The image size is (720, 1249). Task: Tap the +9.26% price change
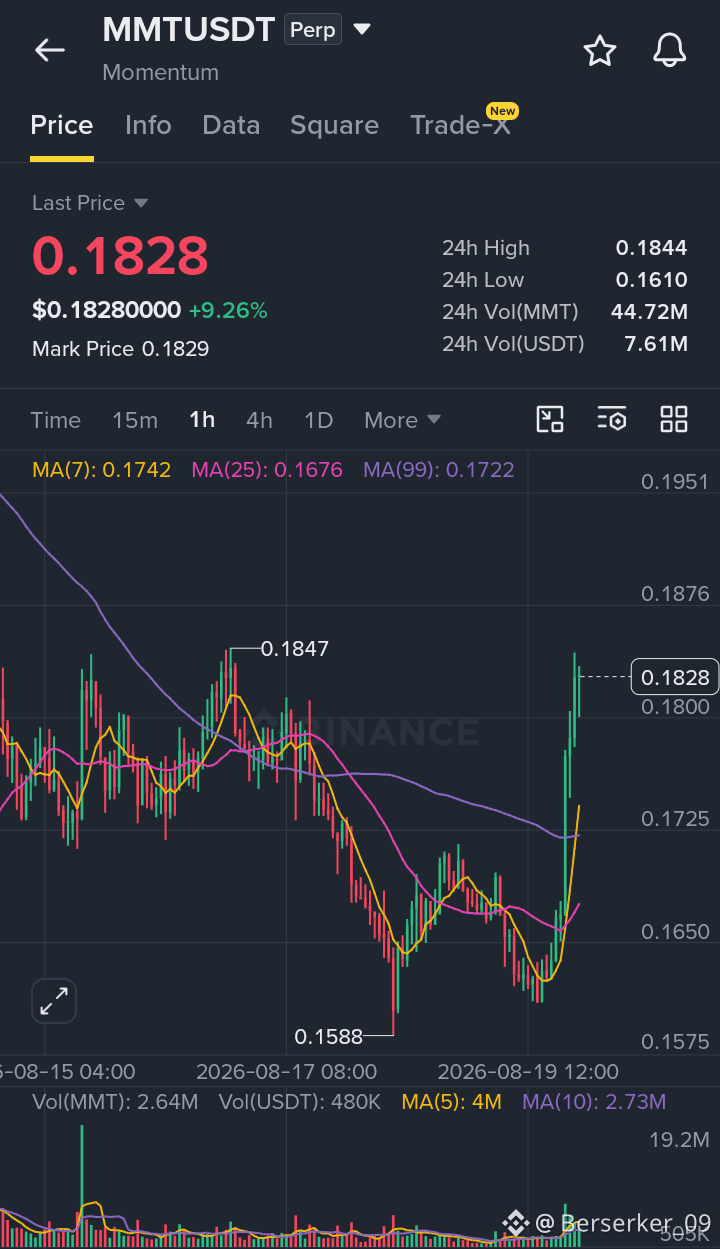(228, 311)
